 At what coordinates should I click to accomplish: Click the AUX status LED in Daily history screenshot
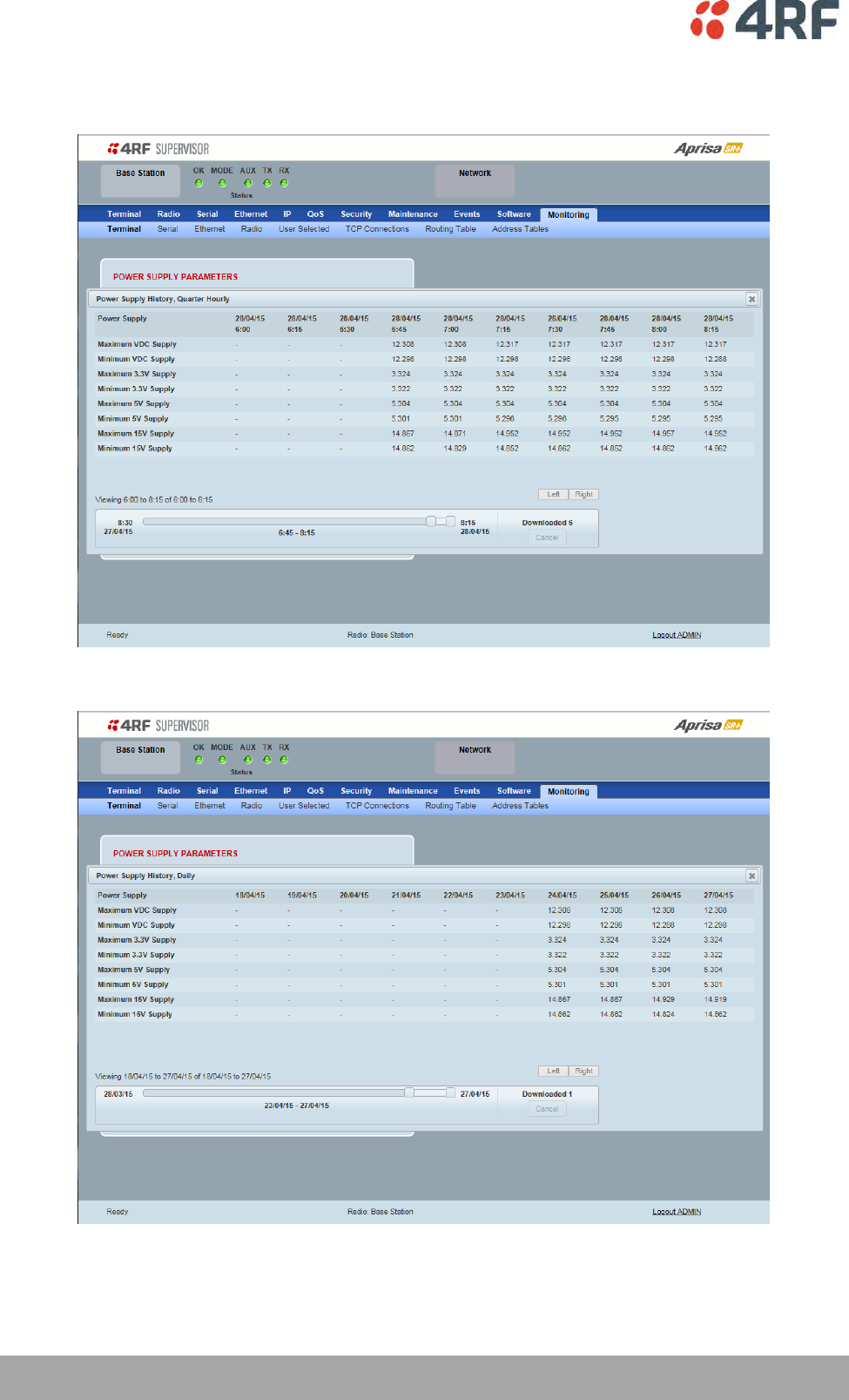248,761
